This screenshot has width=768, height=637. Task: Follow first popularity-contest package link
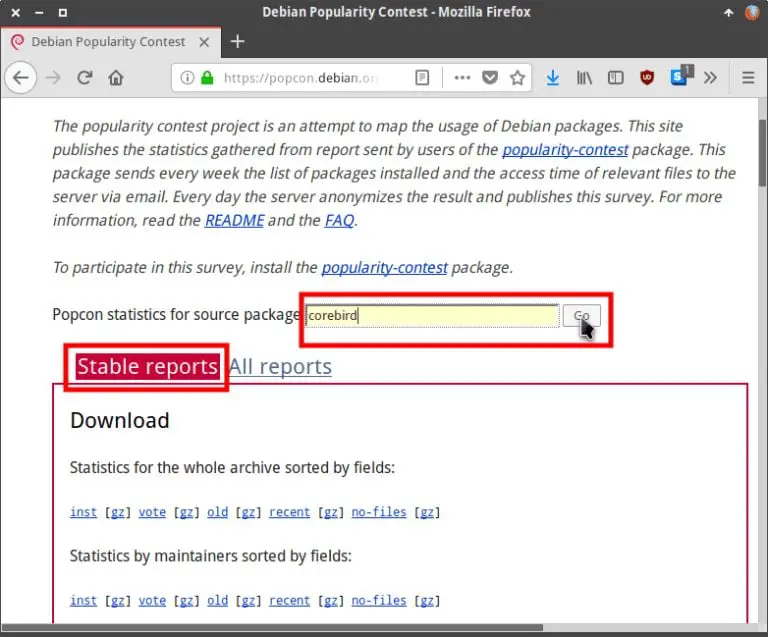(565, 149)
